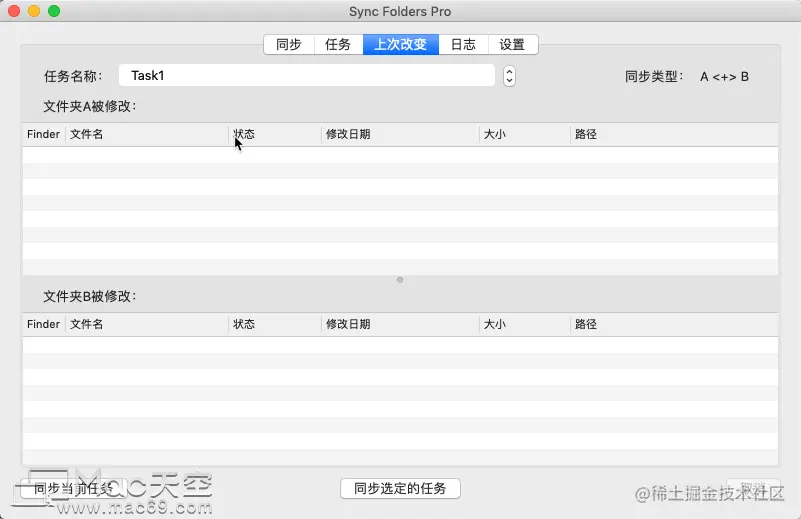Click folder A Finder column header
This screenshot has height=519, width=801.
pos(43,134)
